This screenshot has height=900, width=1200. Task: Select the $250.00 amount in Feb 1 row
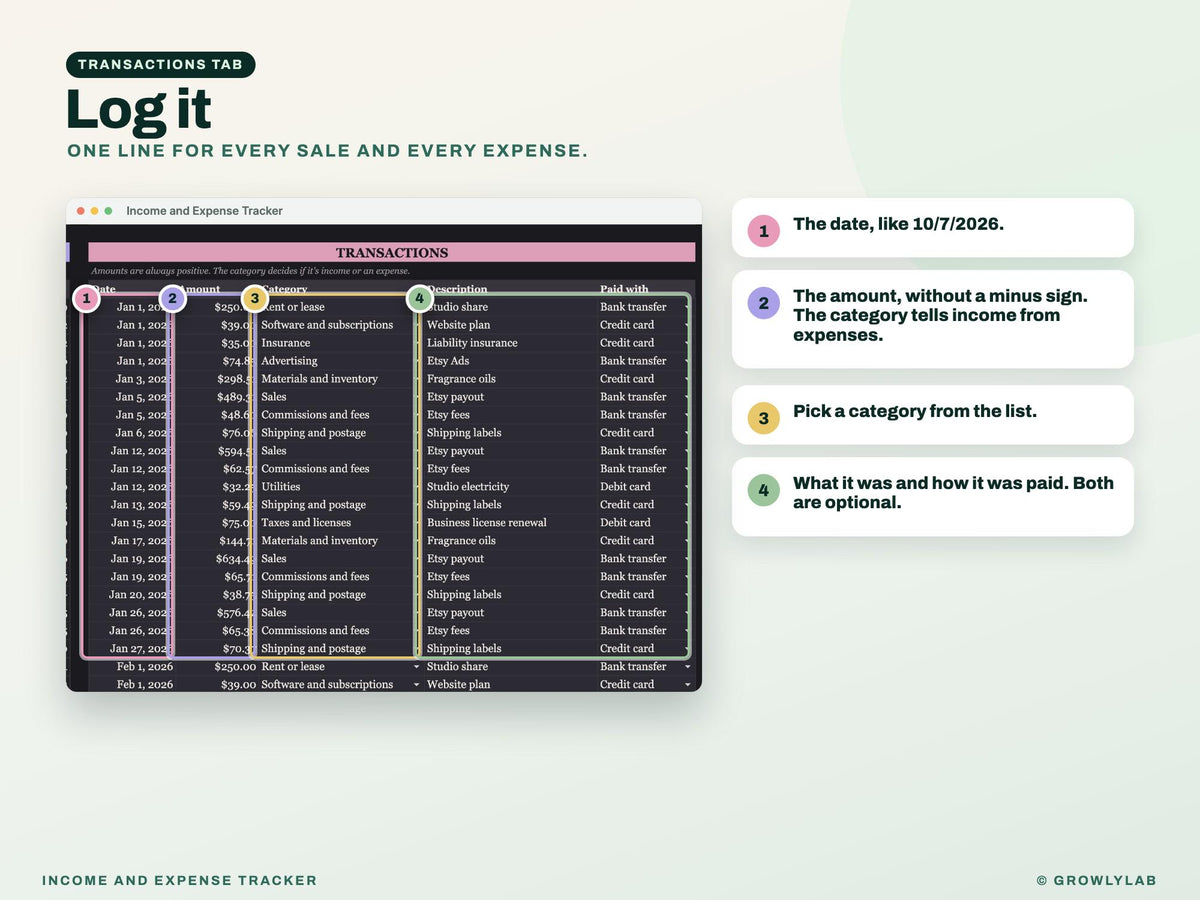[235, 667]
